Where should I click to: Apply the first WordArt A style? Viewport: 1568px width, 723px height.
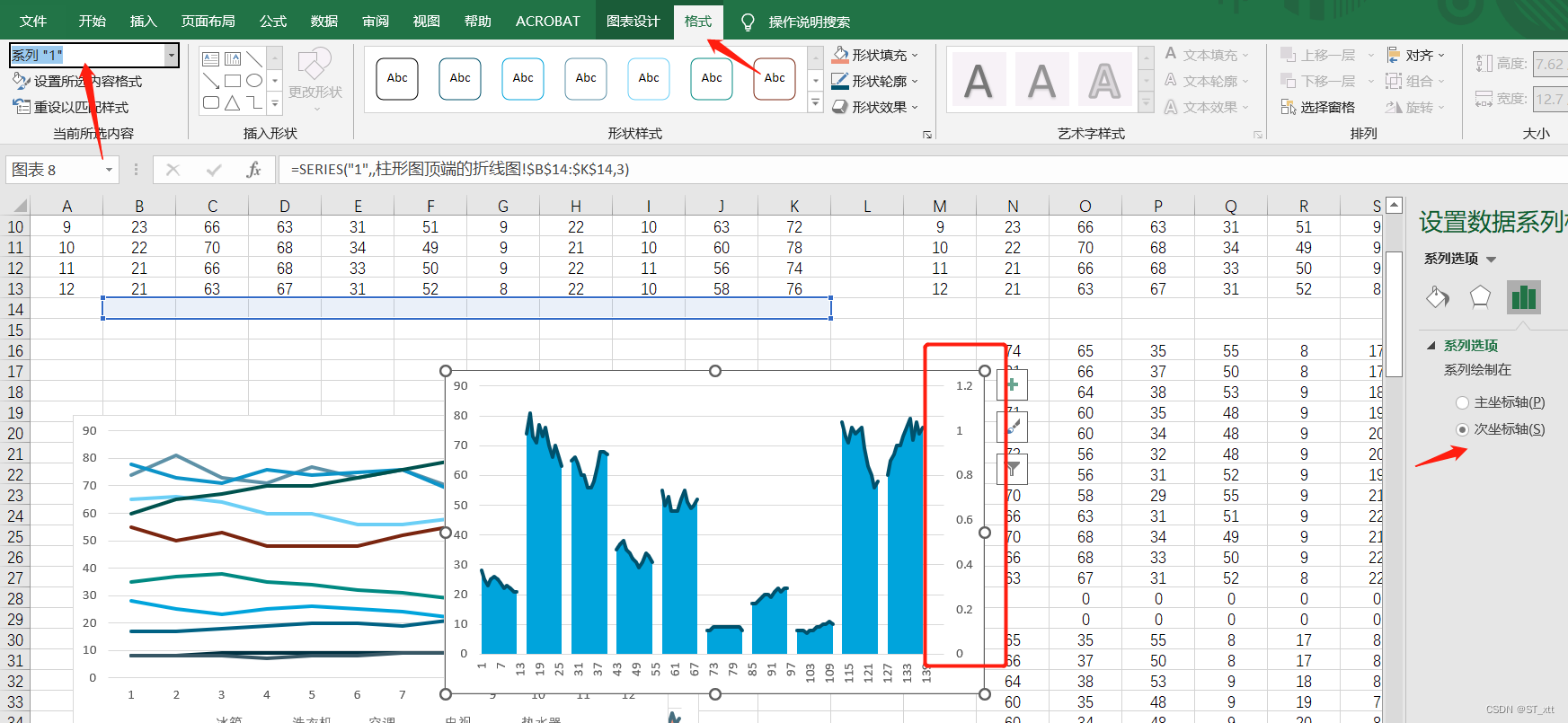pos(979,81)
